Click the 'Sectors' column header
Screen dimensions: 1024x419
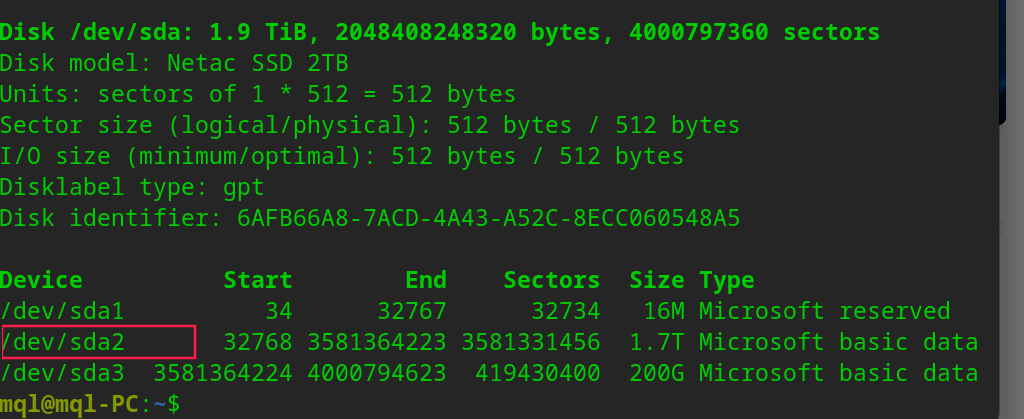tap(552, 280)
